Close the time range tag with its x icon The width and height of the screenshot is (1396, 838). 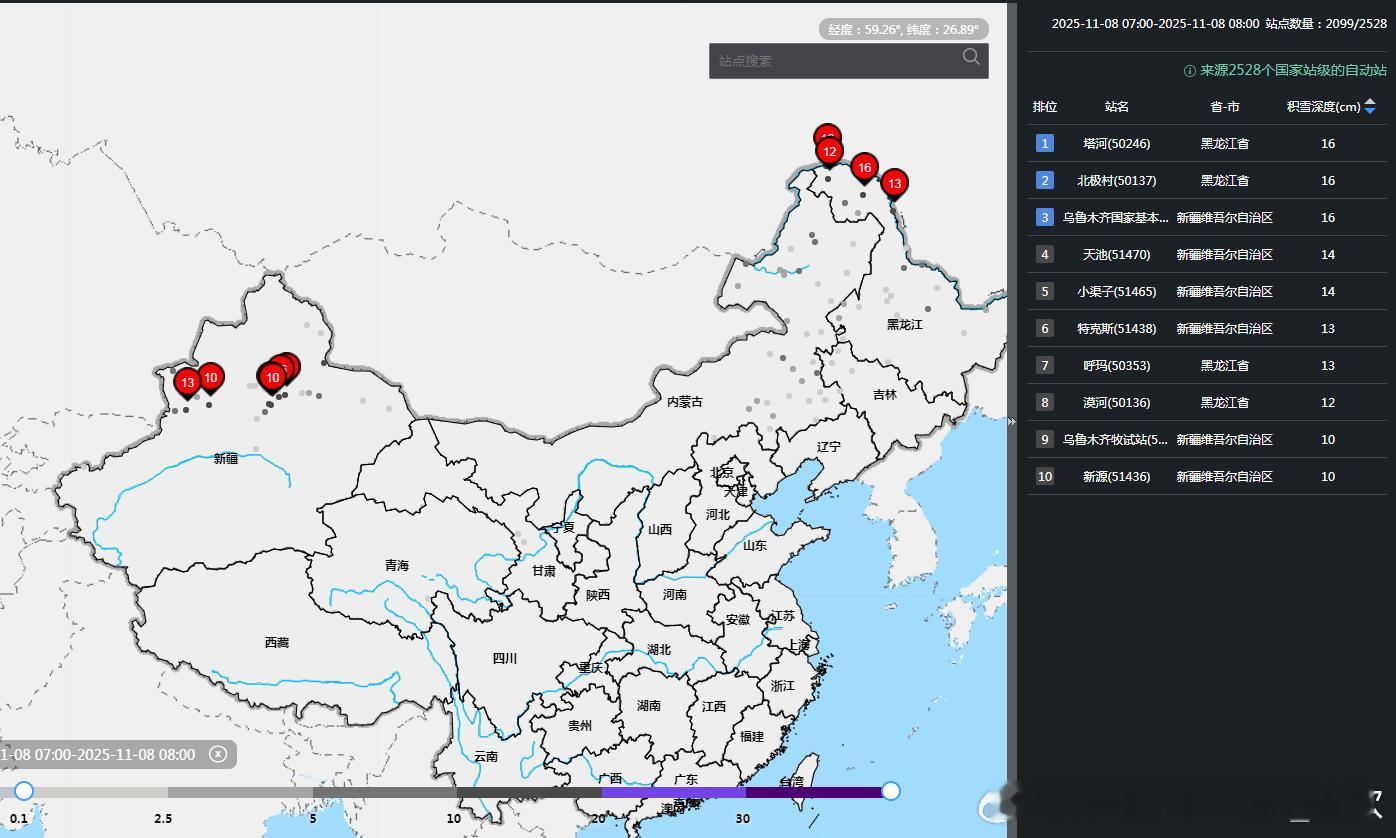(x=218, y=754)
